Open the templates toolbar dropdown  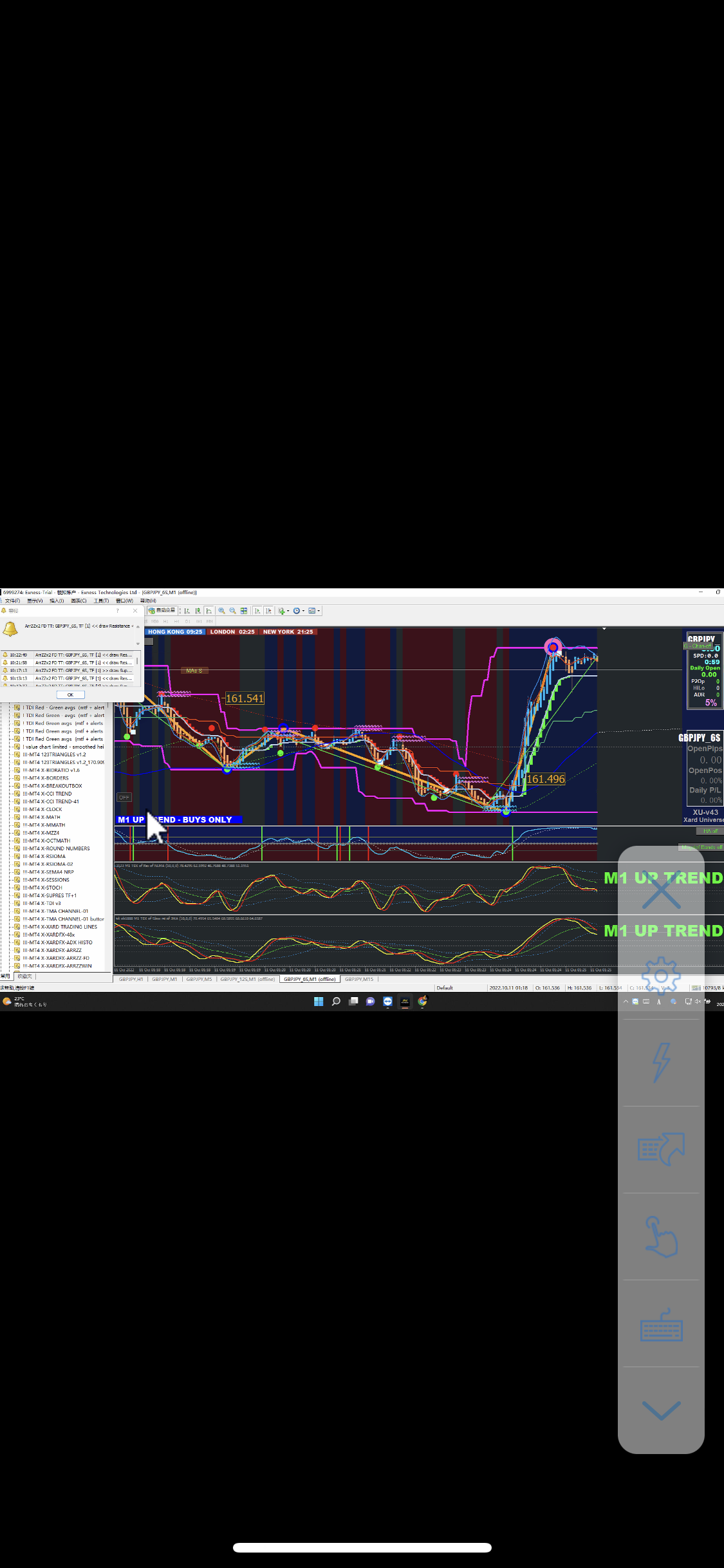[314, 611]
